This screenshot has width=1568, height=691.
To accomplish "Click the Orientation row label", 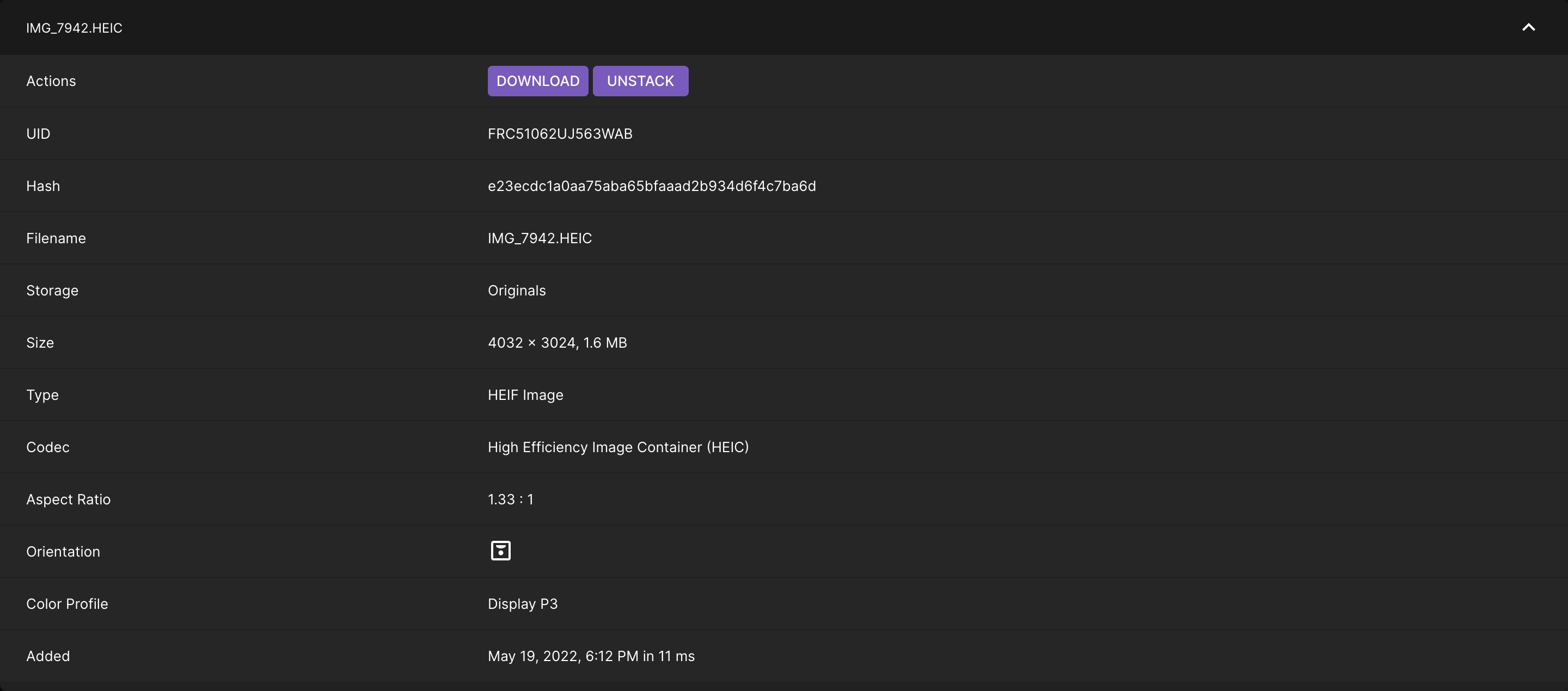I will click(x=63, y=552).
